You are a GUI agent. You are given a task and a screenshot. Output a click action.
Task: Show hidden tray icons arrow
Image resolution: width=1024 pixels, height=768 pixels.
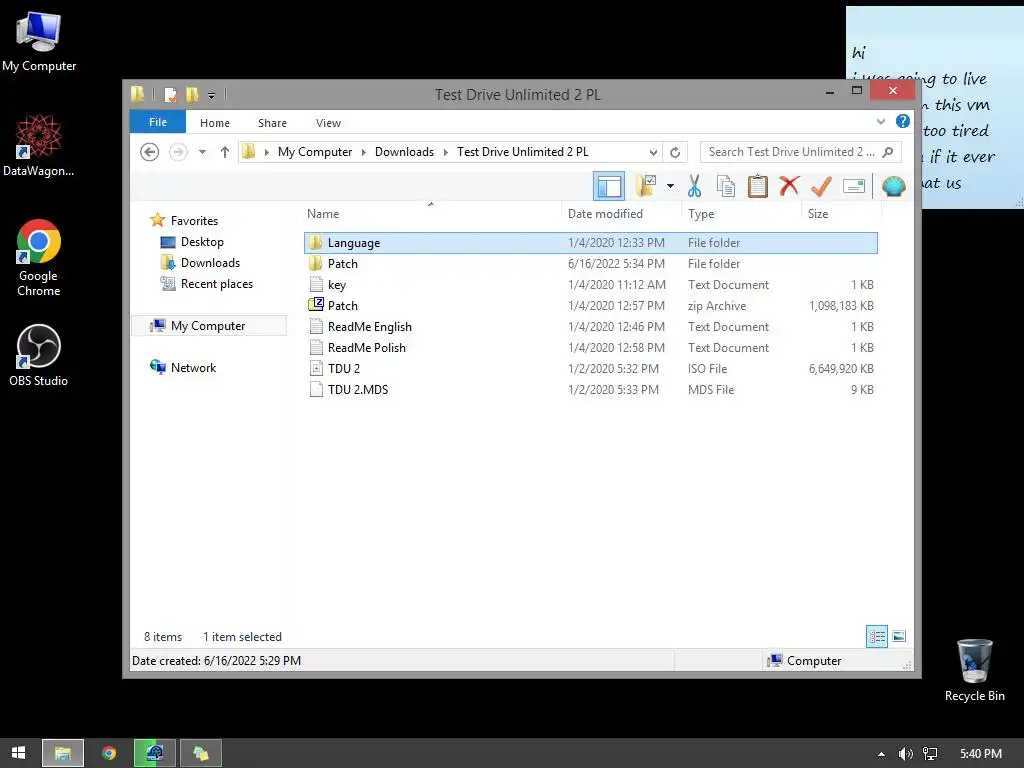(881, 754)
